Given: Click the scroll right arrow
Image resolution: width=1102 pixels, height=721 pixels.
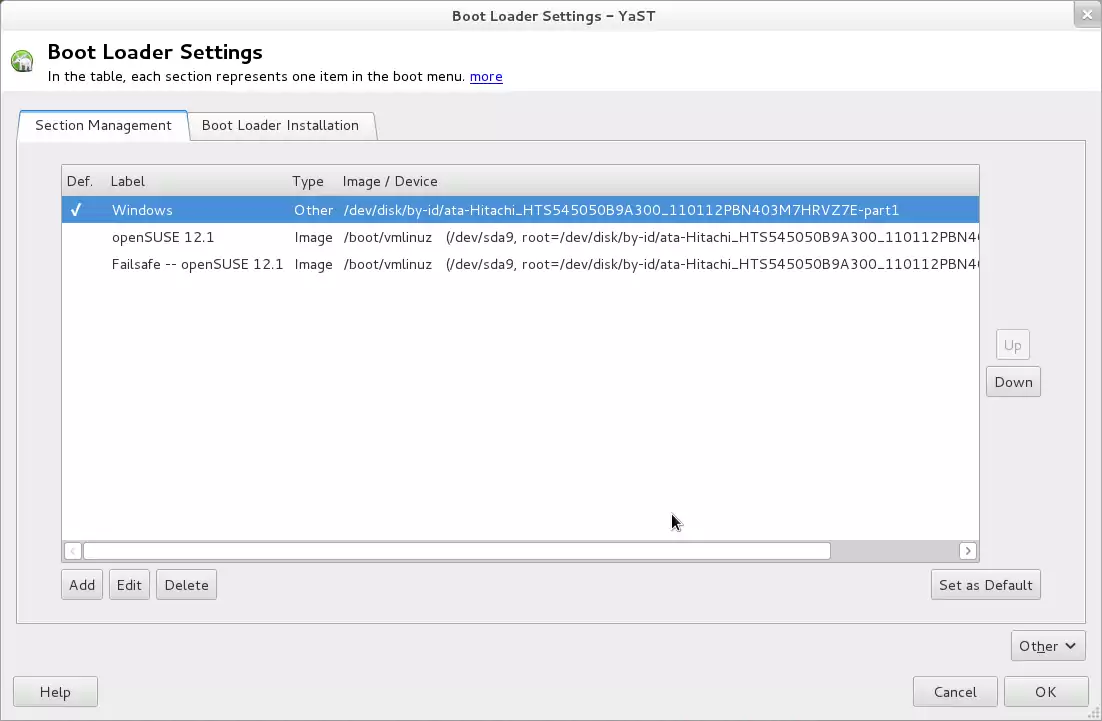Looking at the screenshot, I should coord(967,551).
